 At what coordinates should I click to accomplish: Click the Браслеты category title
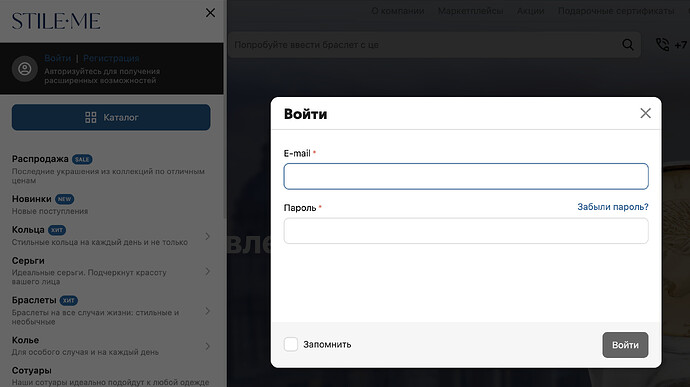click(34, 300)
